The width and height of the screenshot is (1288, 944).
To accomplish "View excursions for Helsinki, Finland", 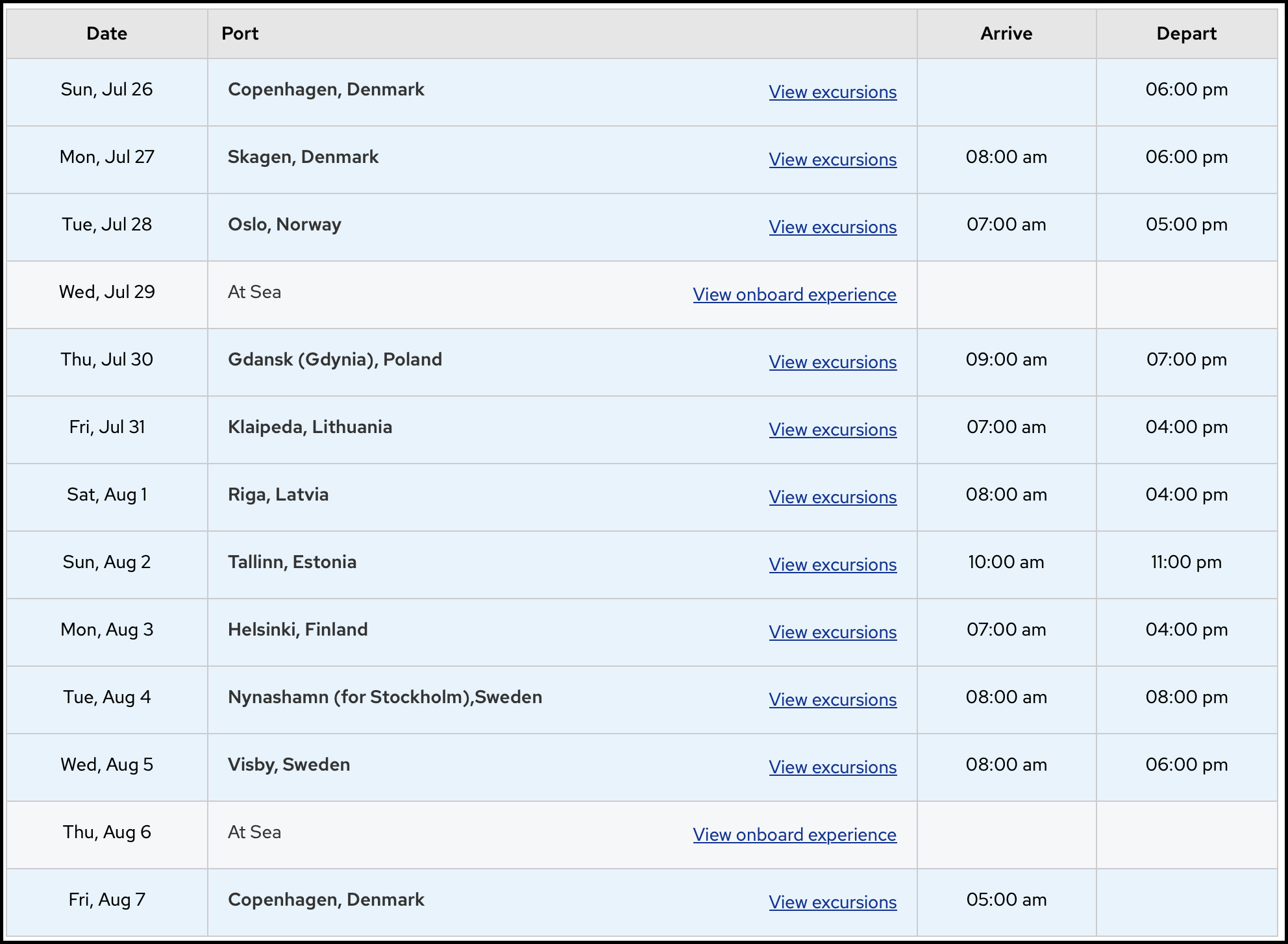I will (832, 632).
